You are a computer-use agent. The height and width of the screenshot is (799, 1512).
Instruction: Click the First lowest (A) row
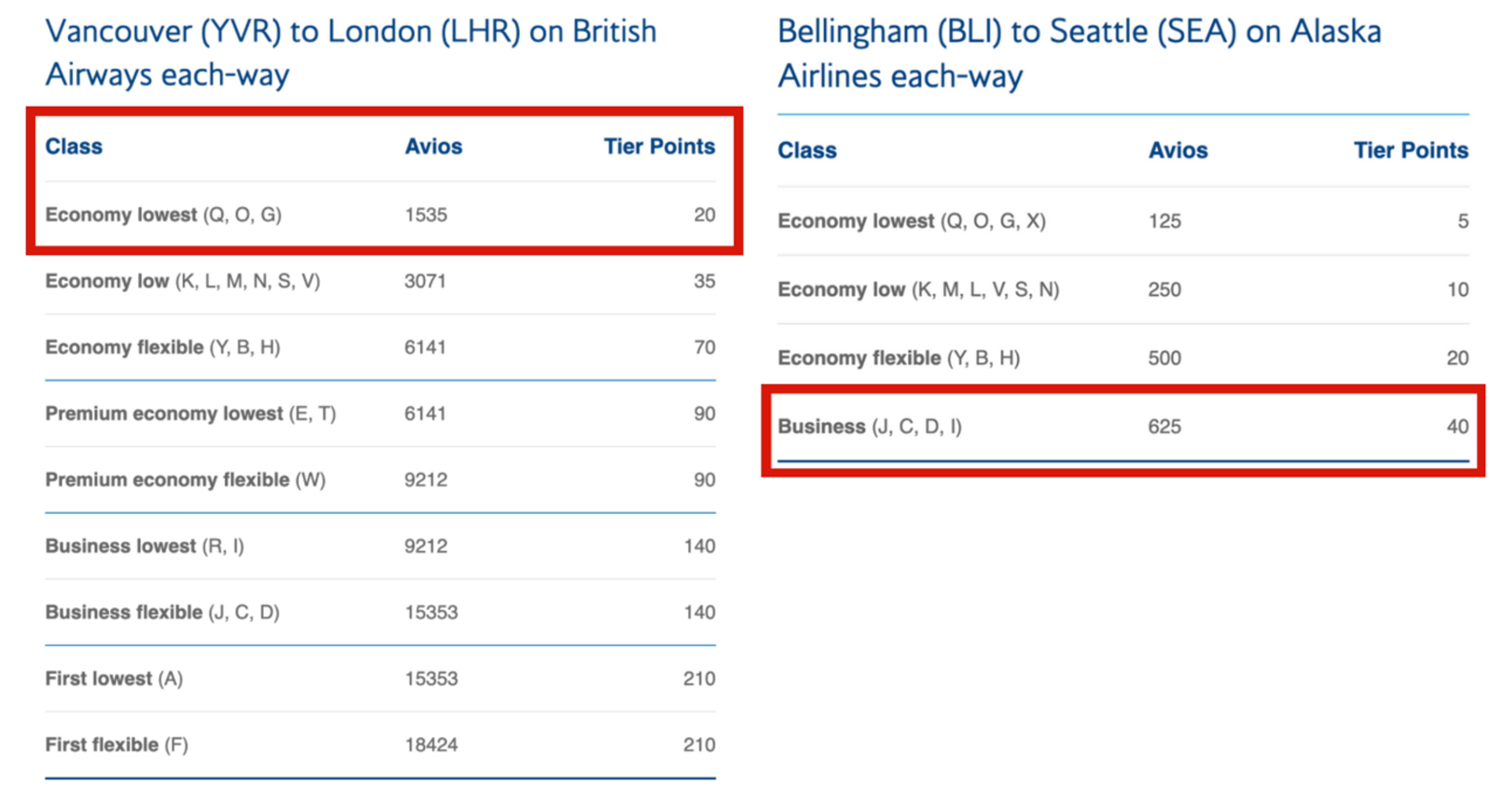pos(380,679)
